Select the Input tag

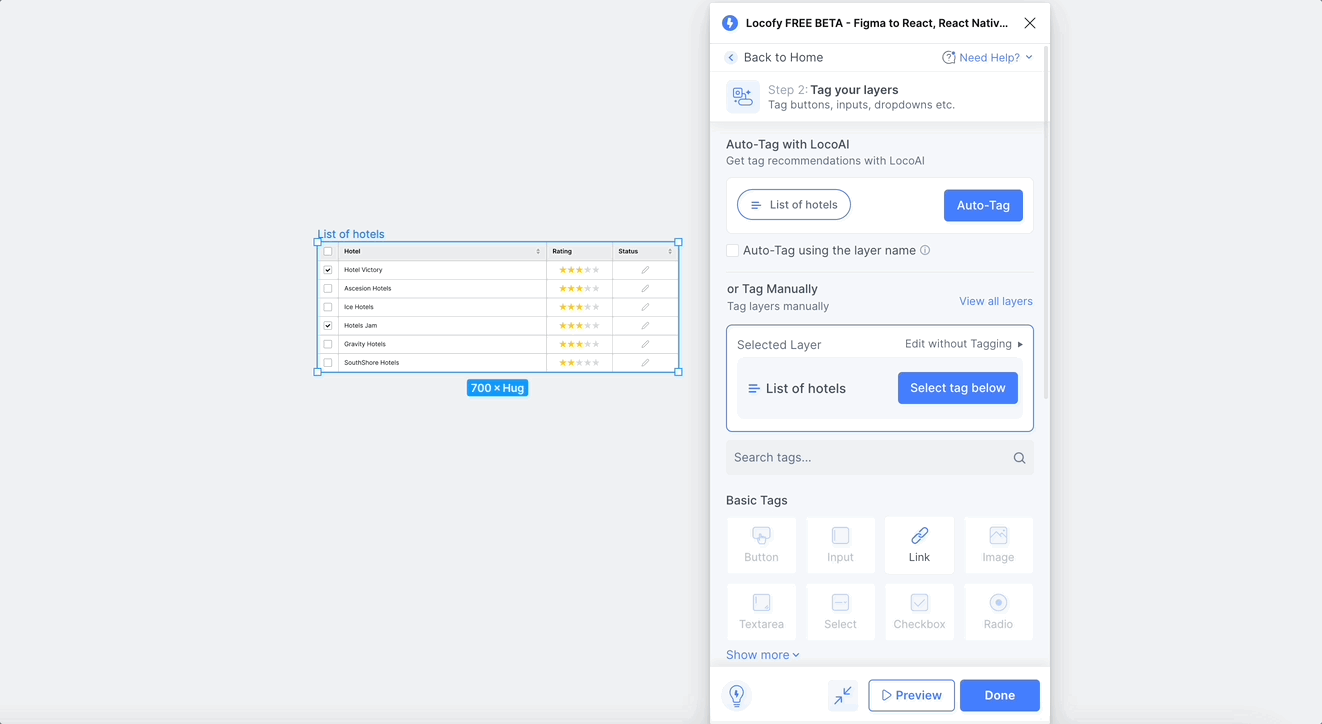pyautogui.click(x=840, y=545)
